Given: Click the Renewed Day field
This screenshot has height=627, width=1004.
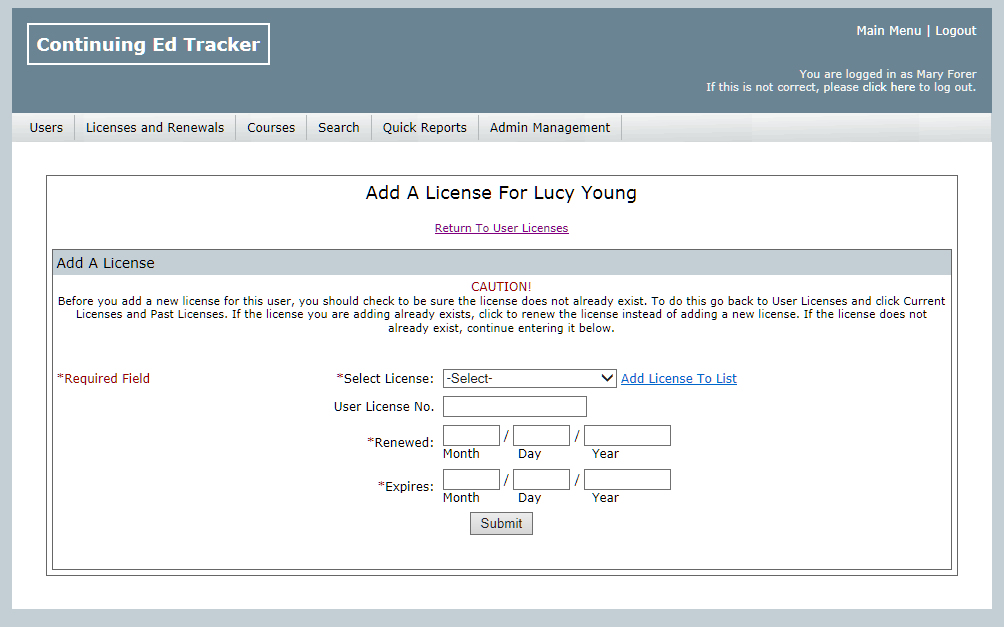Looking at the screenshot, I should (541, 436).
